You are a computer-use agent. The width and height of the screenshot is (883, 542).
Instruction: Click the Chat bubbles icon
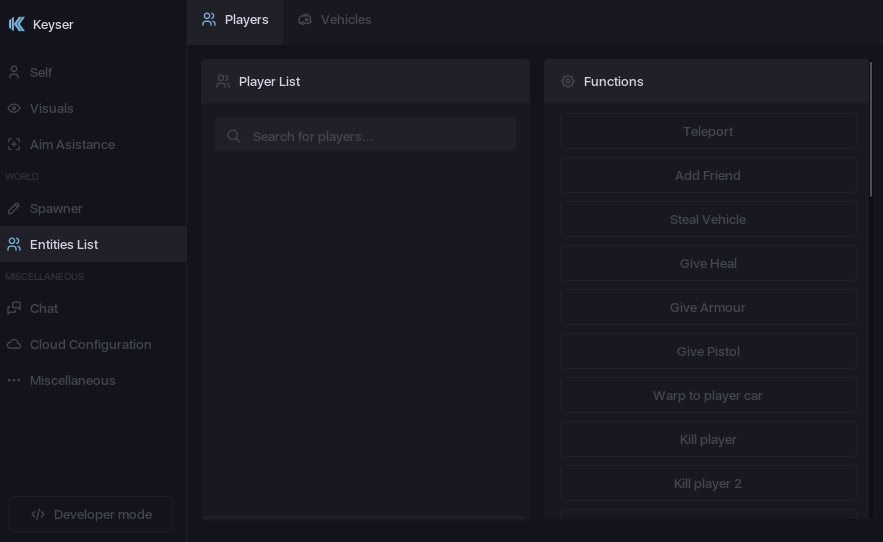[x=14, y=309]
